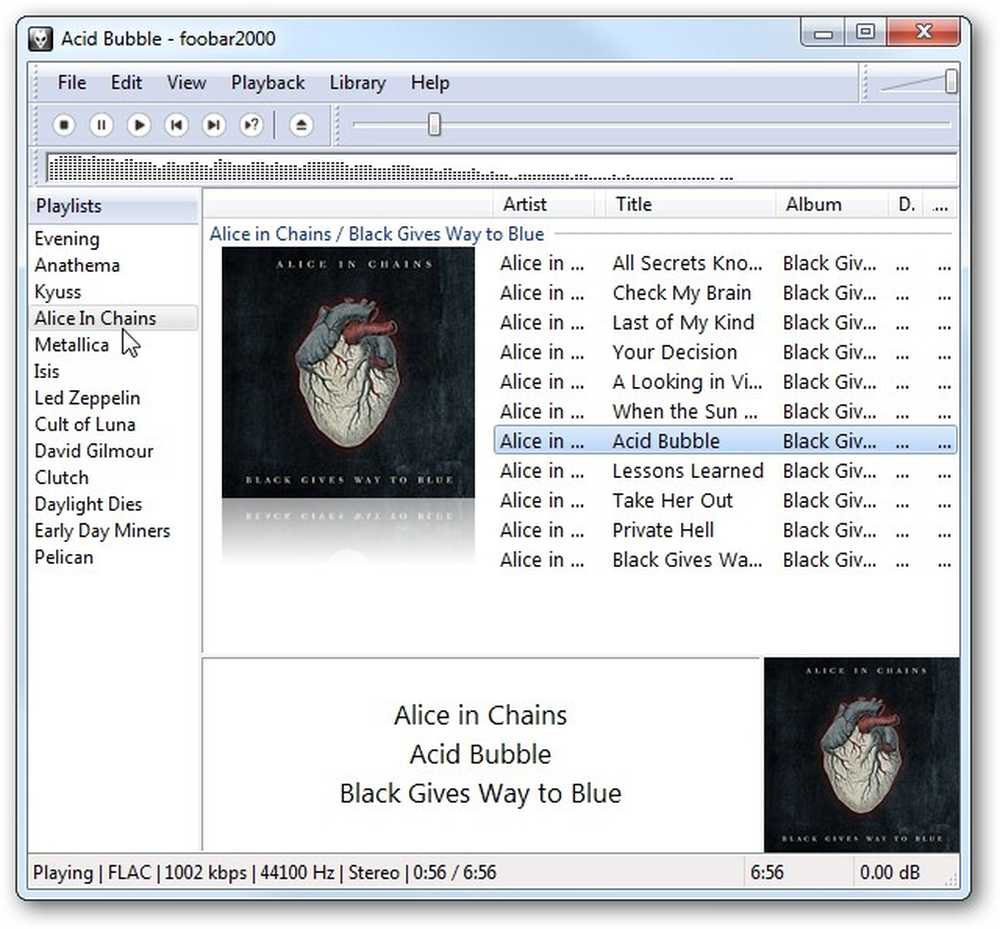Select the Metallica playlist
1000x929 pixels.
72,345
